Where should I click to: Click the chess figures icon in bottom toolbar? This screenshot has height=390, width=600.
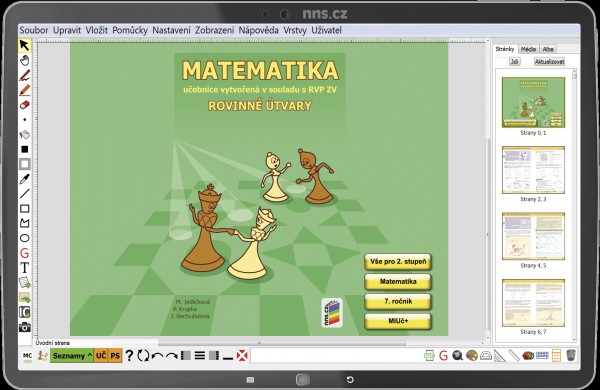point(42,356)
